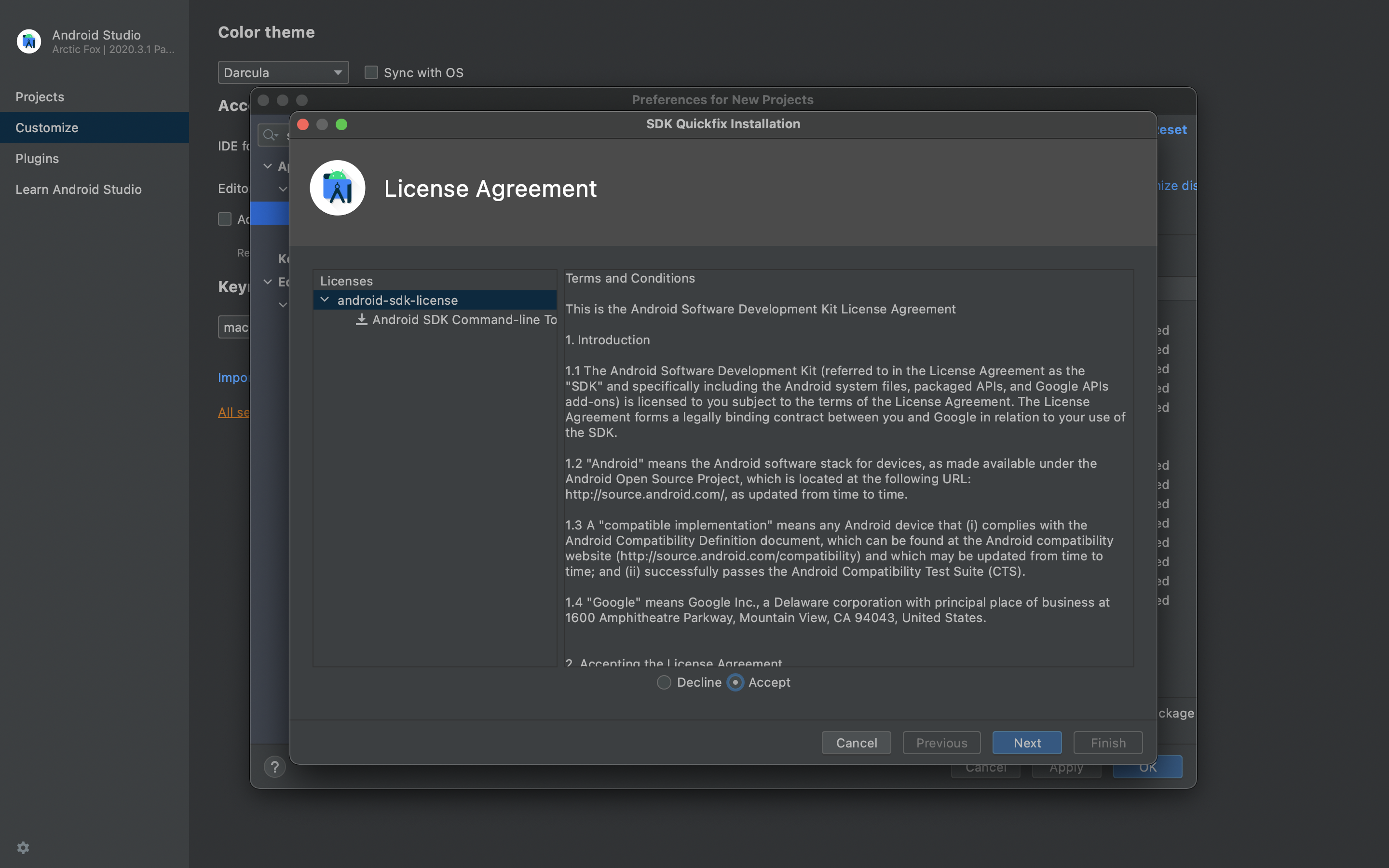Open the Projects section in the sidebar
The image size is (1389, 868).
pyautogui.click(x=94, y=96)
